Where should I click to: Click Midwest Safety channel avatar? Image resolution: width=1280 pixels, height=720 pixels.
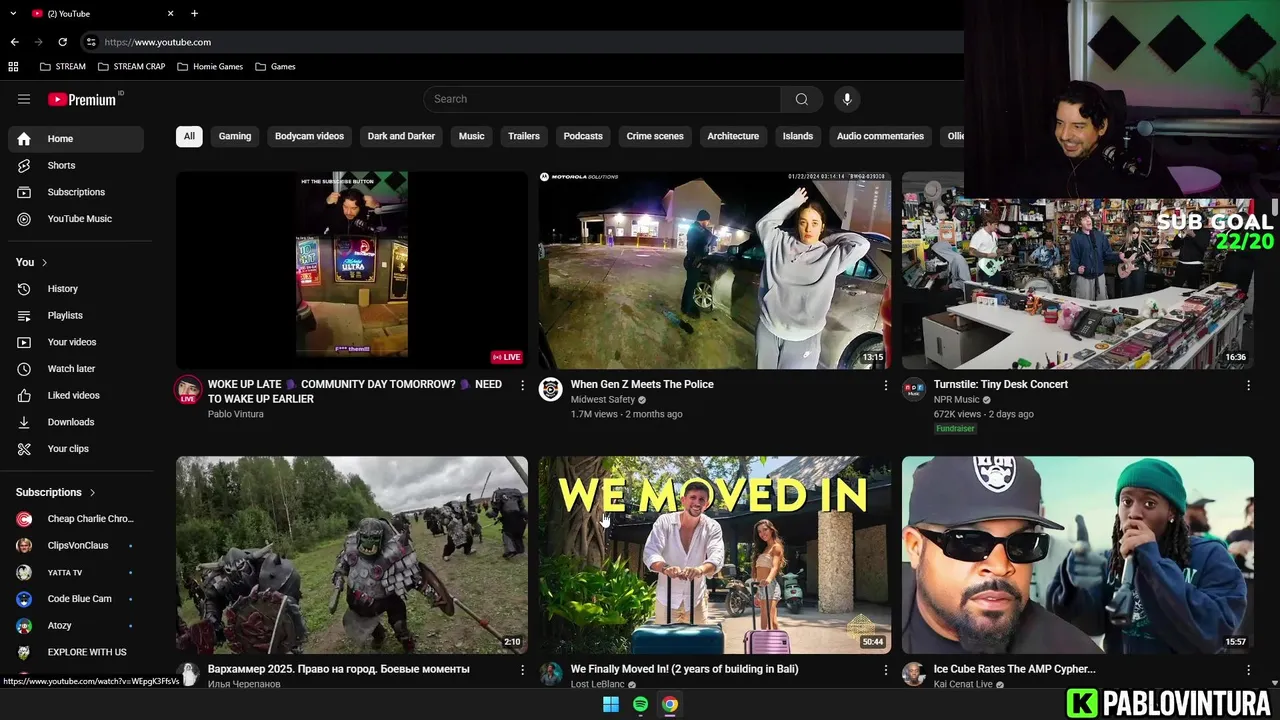[550, 389]
